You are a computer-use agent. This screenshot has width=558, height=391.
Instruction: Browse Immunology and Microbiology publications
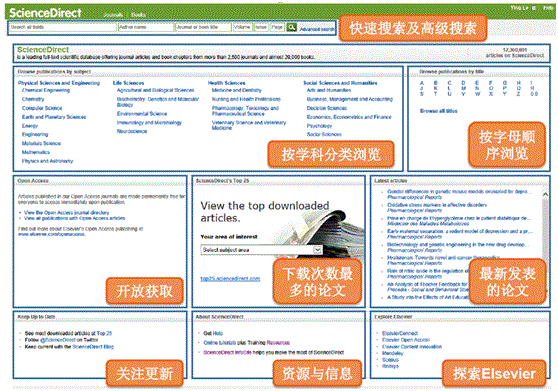click(149, 123)
